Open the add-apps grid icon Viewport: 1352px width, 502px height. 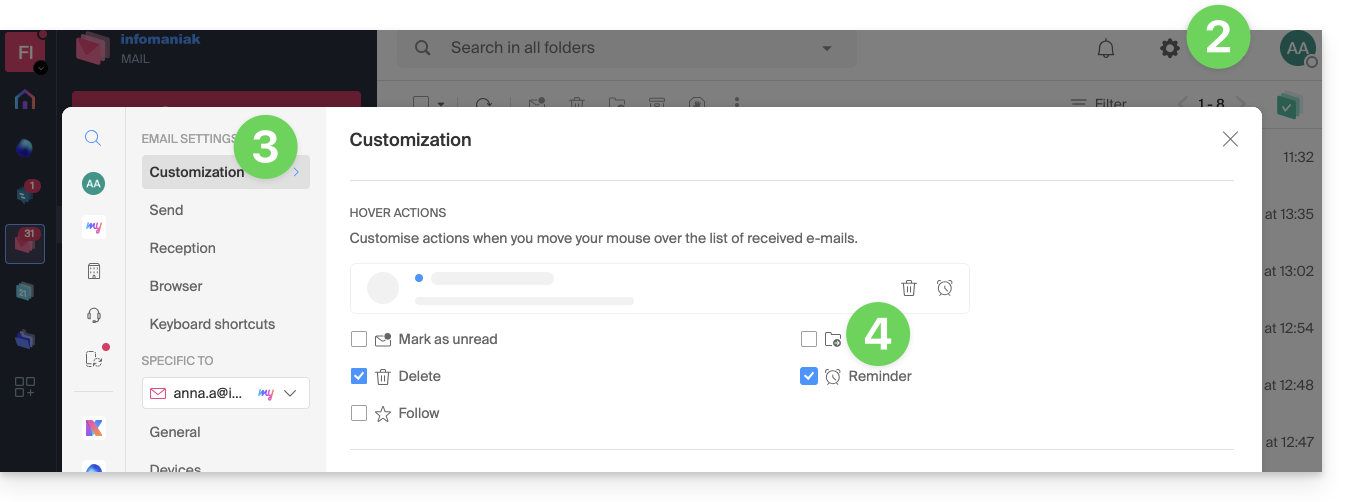coord(25,388)
